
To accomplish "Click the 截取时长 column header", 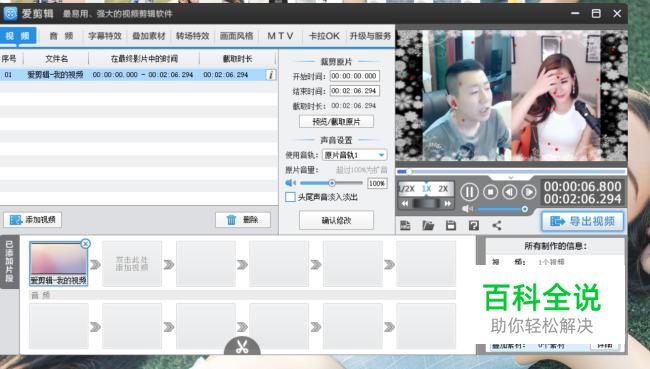I will tap(238, 59).
